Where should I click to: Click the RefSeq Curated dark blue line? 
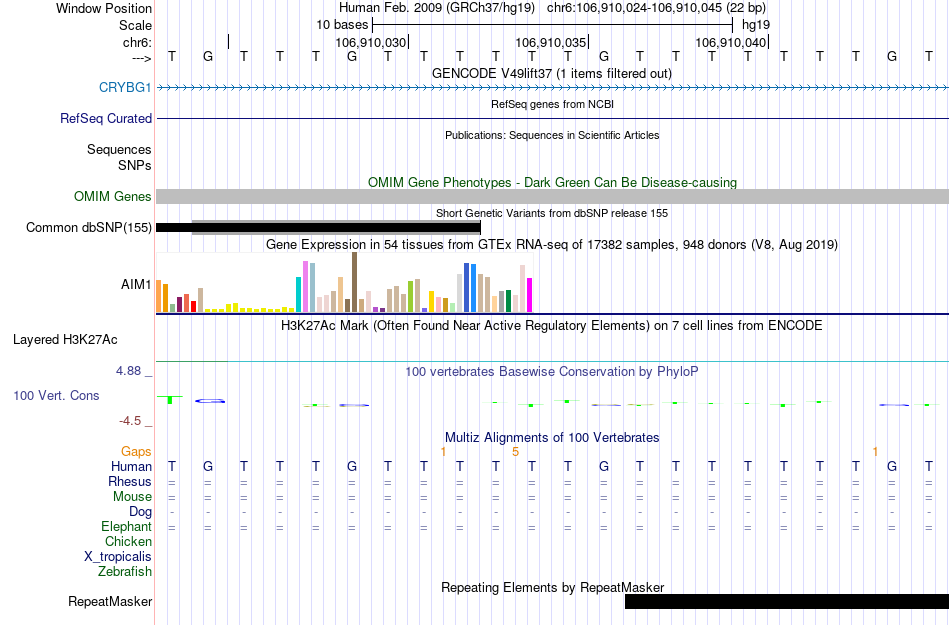coord(552,118)
